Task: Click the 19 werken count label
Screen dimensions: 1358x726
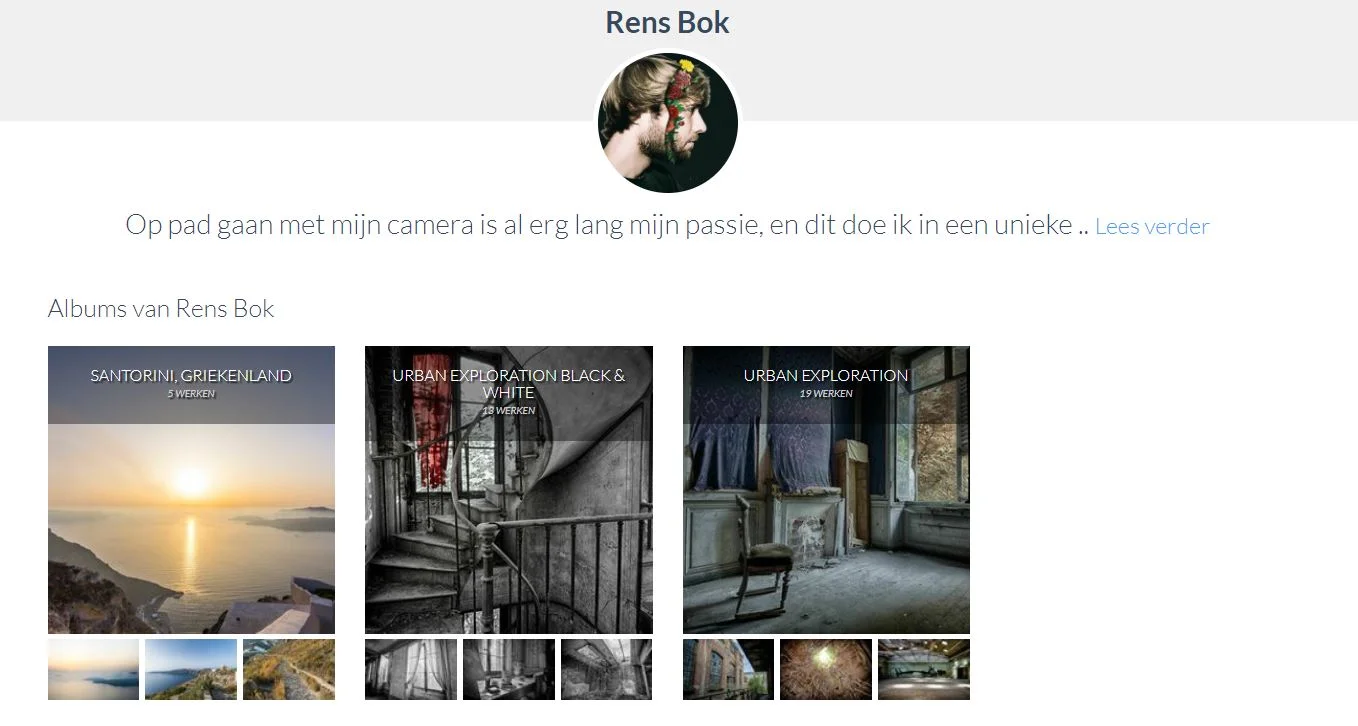Action: [x=826, y=394]
